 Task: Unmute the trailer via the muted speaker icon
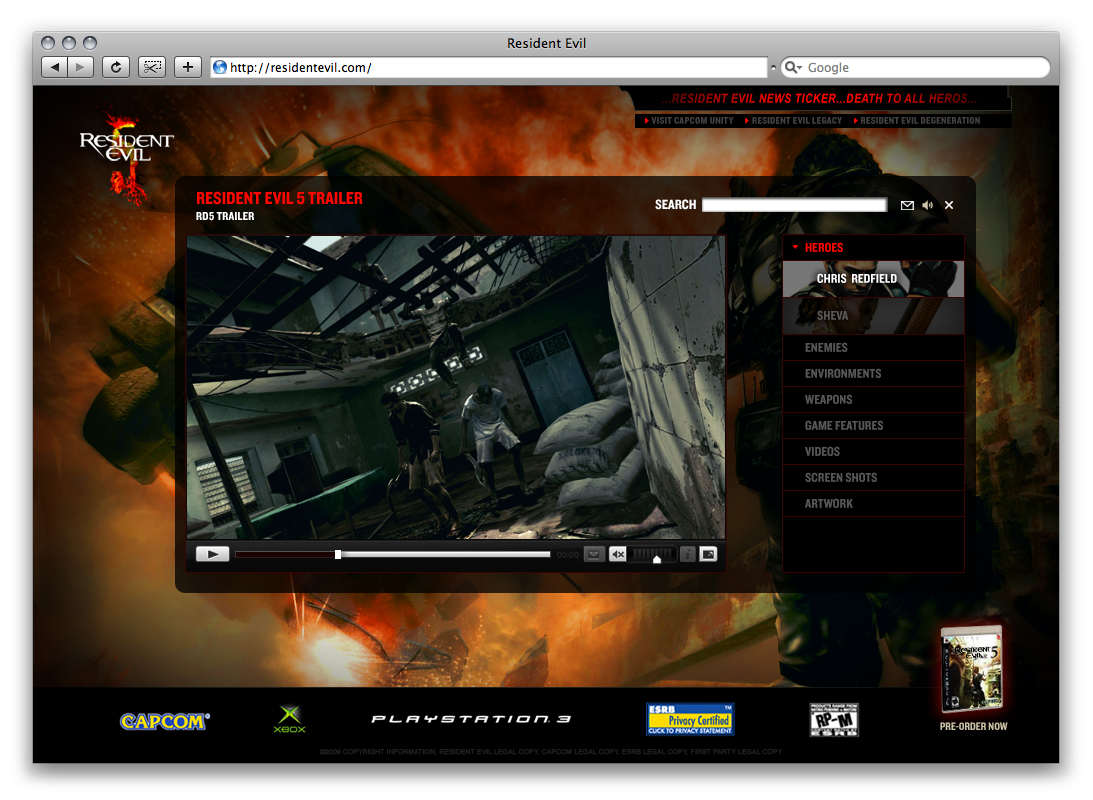pos(618,554)
